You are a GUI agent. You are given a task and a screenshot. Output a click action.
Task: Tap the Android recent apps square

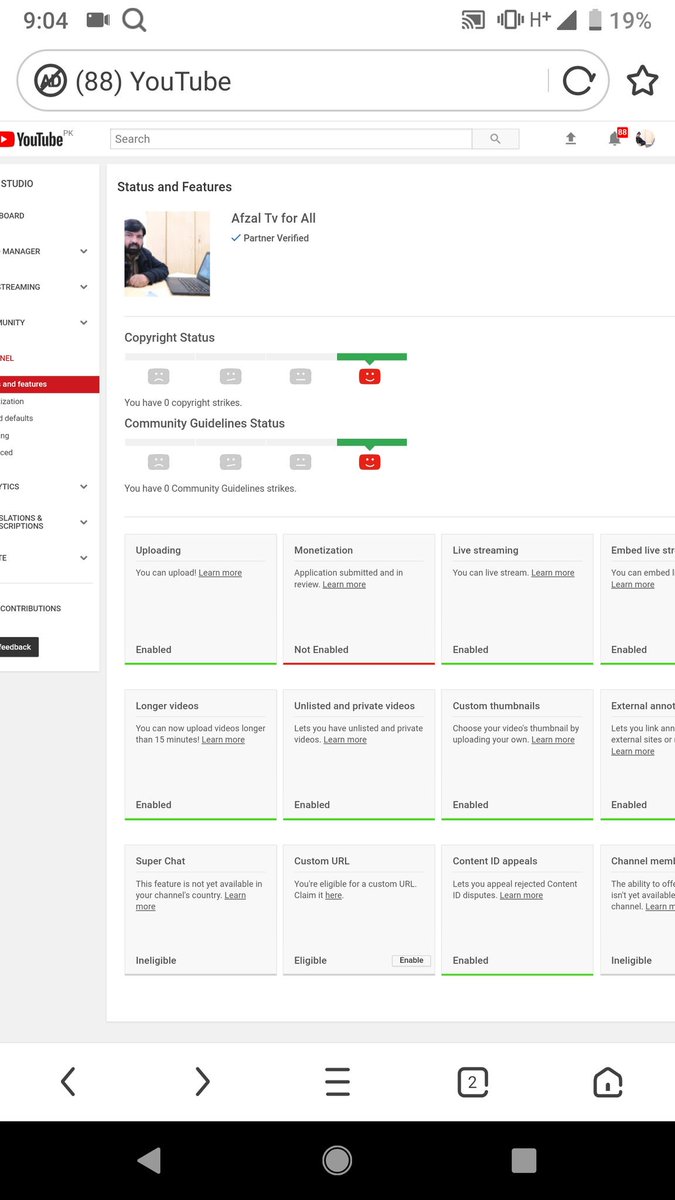pyautogui.click(x=524, y=1160)
